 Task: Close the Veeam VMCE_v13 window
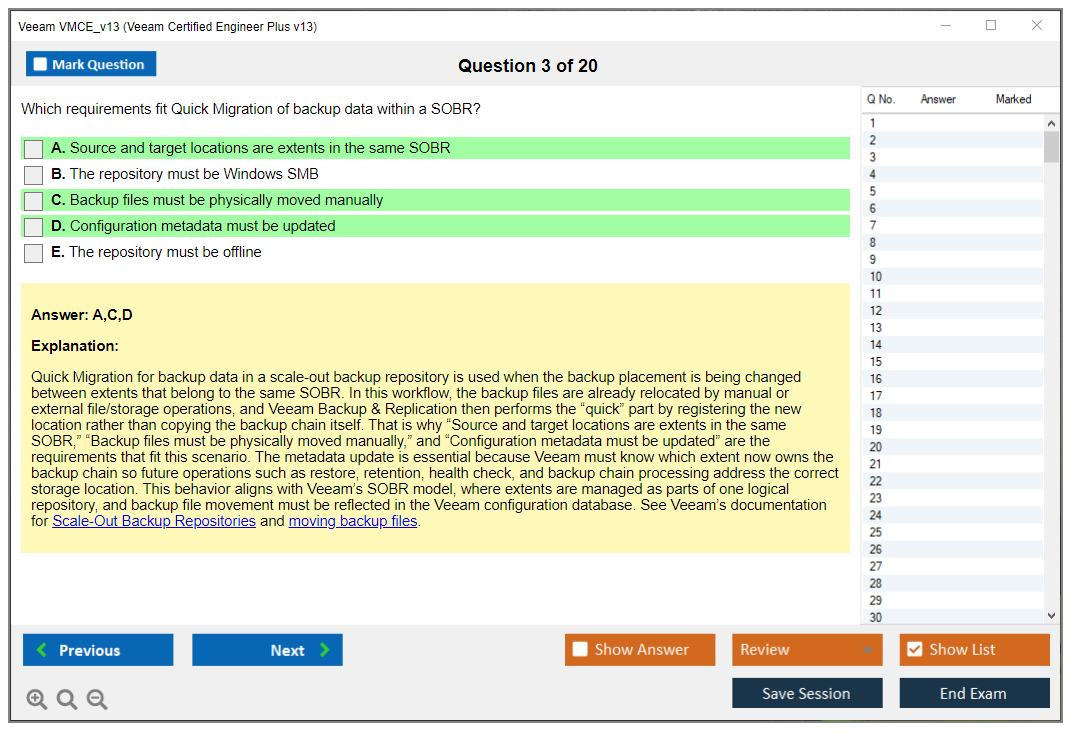pos(1037,26)
